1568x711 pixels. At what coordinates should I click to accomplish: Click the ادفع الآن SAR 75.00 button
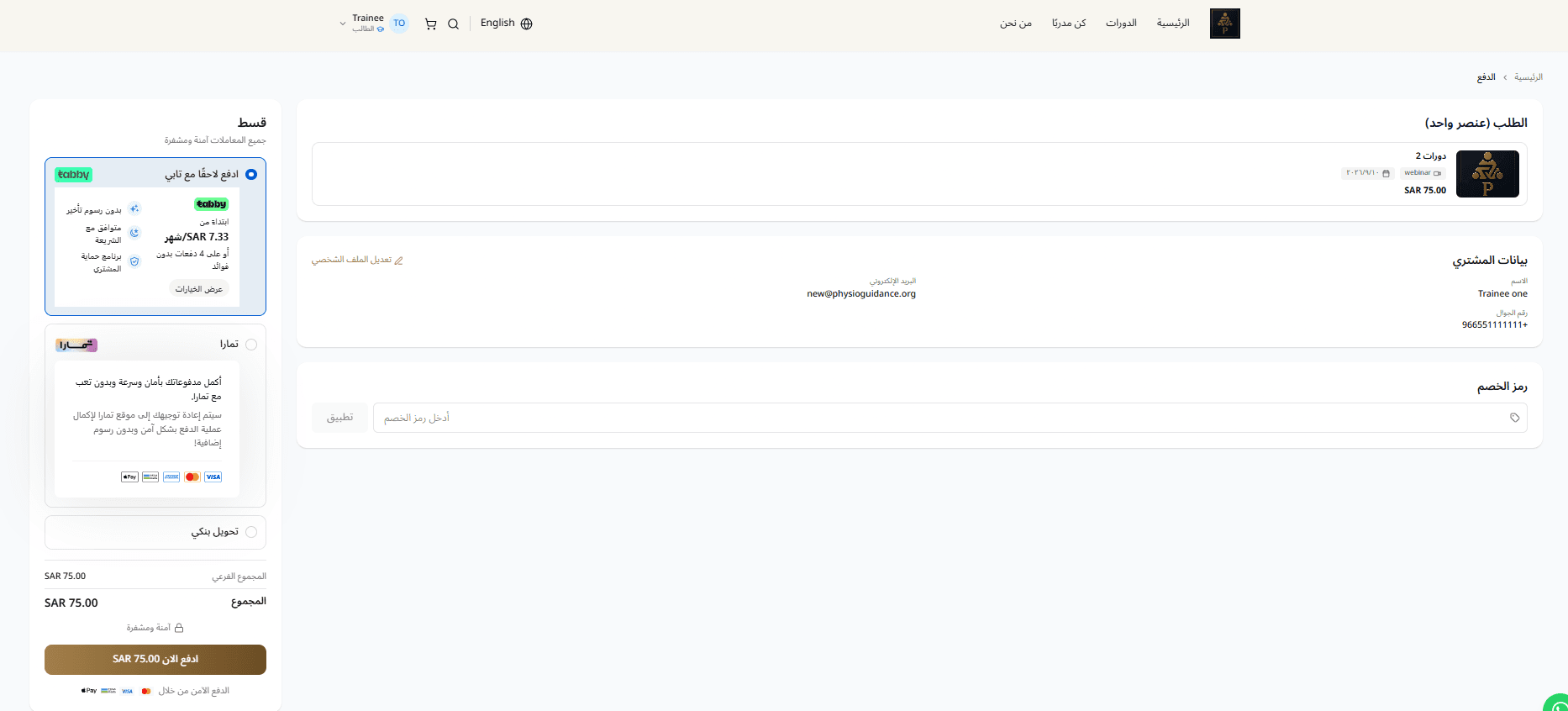(155, 660)
